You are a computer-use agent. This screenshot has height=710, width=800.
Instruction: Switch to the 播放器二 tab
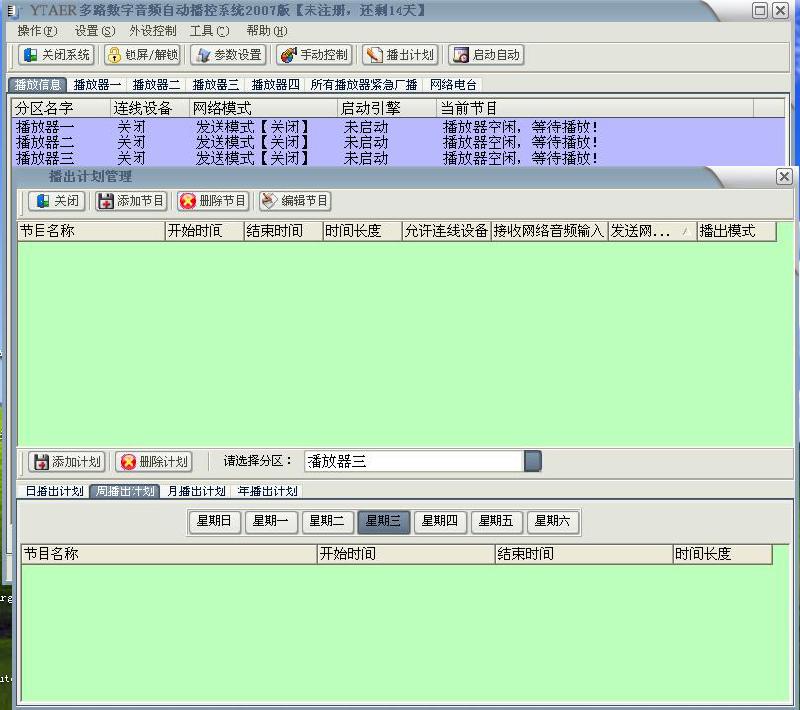click(156, 85)
